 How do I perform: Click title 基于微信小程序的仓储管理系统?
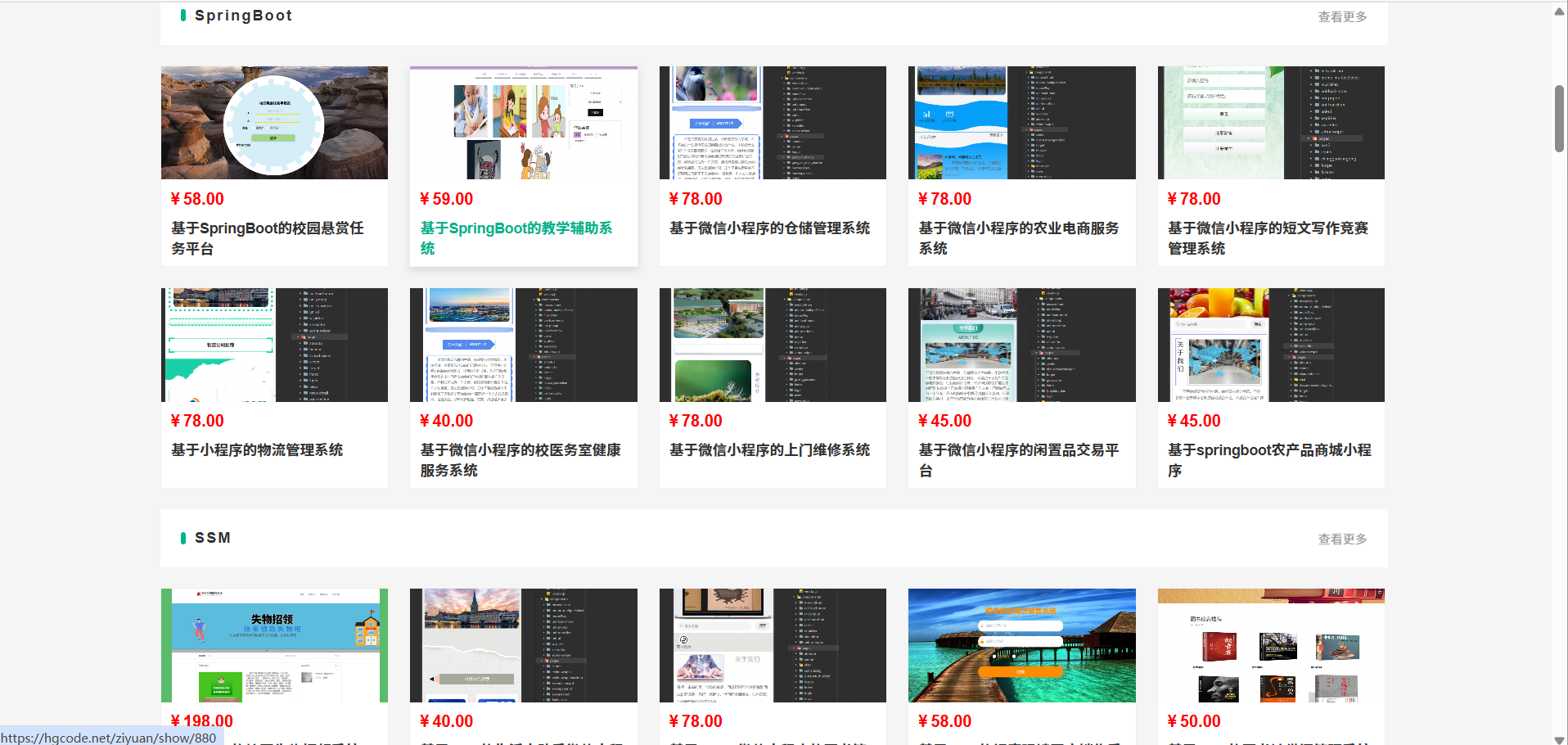click(x=770, y=228)
